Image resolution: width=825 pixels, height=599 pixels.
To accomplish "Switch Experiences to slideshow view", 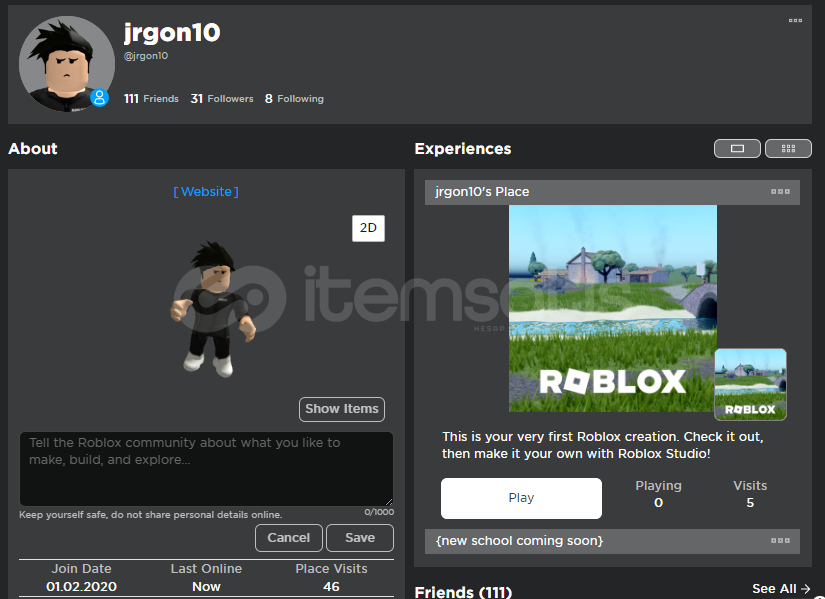I will point(737,148).
